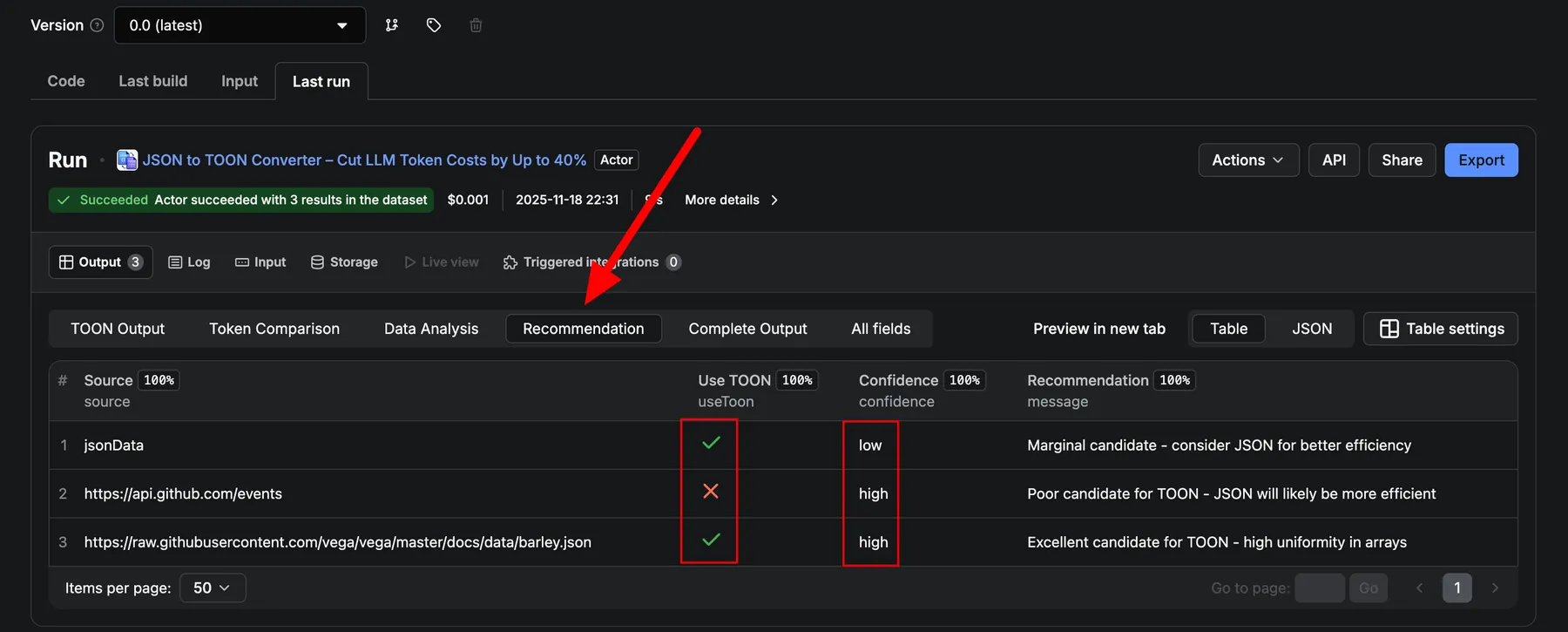Click the blue Export button

pos(1480,160)
